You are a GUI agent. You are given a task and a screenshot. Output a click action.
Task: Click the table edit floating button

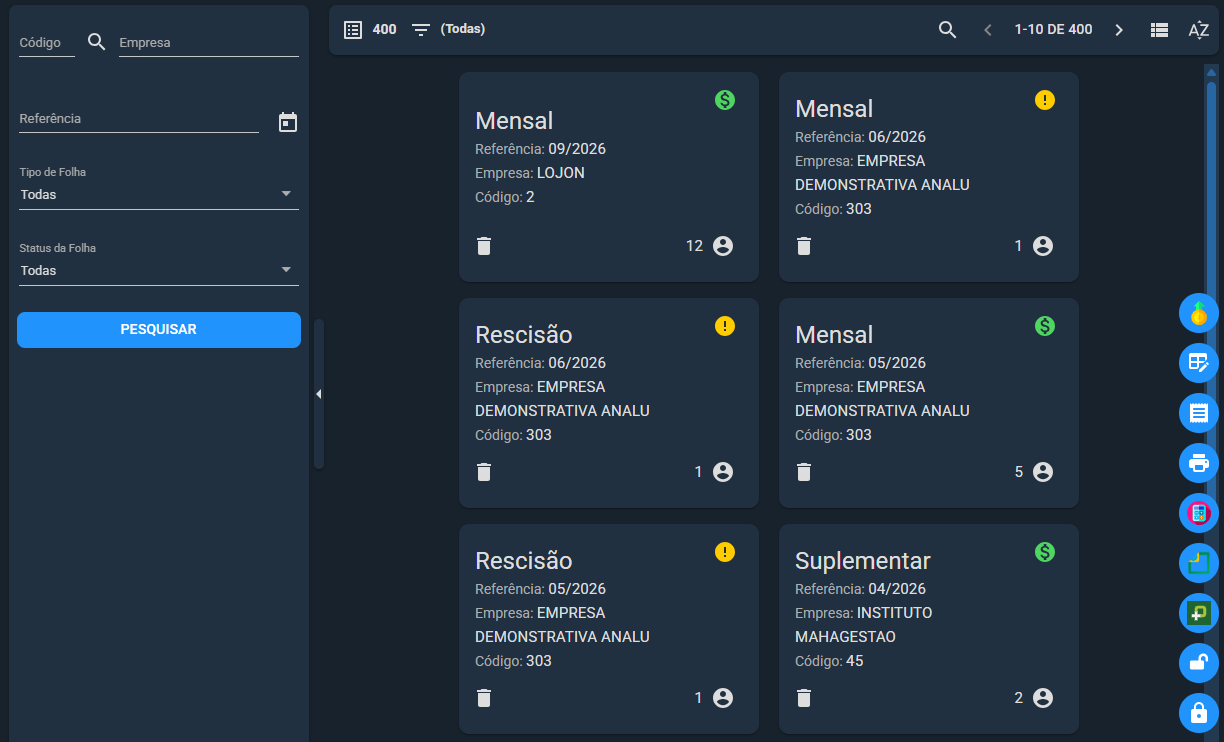point(1199,363)
